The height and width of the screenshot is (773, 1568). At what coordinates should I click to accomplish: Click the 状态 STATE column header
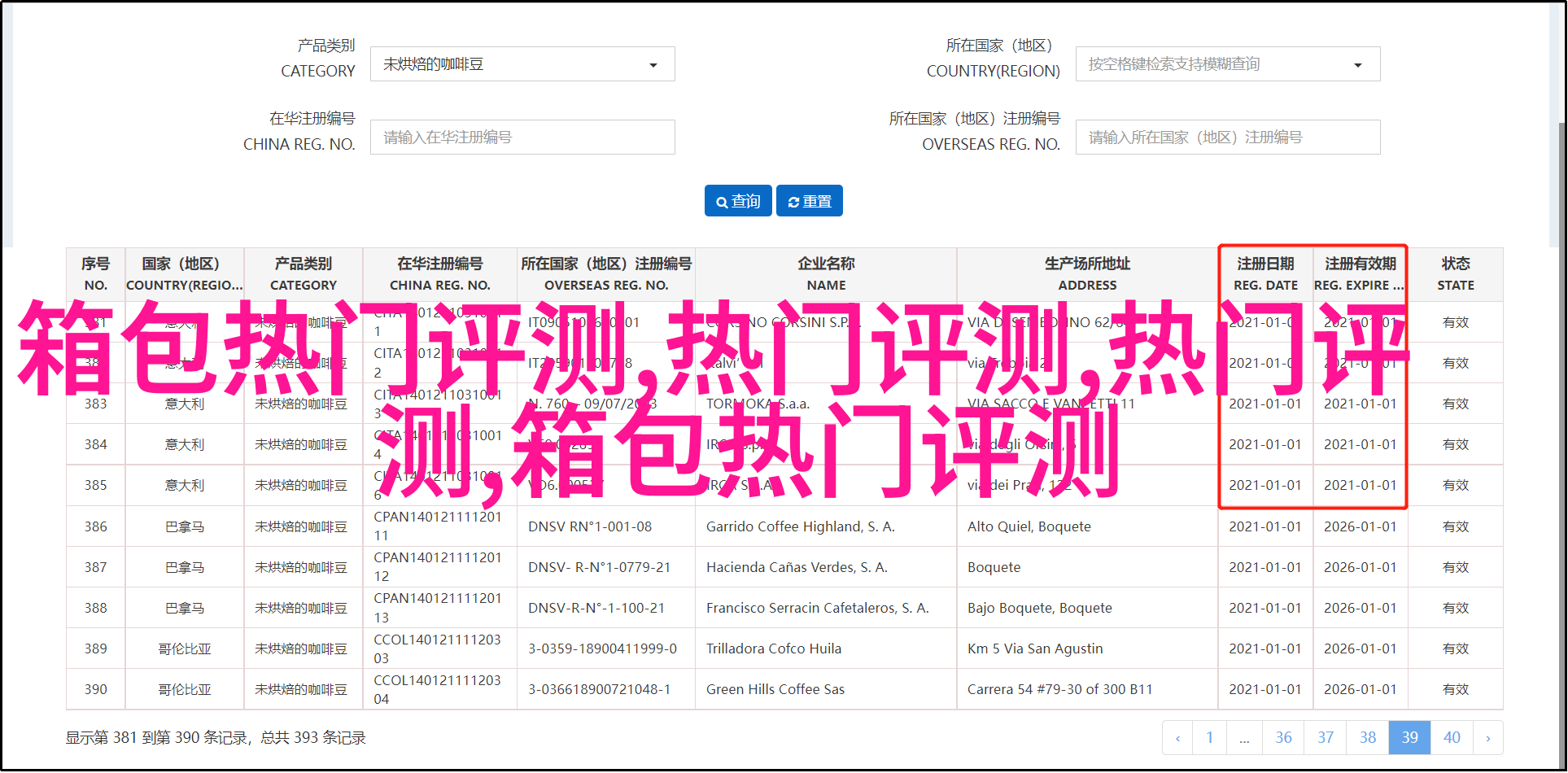tap(1455, 274)
